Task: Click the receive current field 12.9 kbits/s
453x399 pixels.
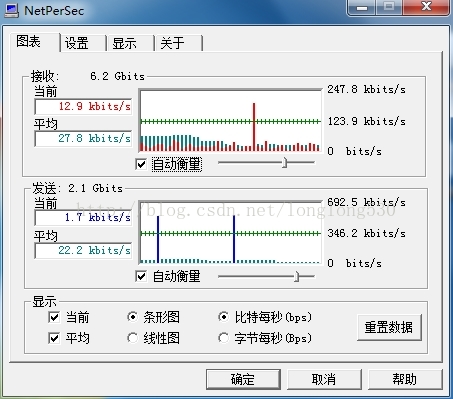Action: (x=83, y=107)
